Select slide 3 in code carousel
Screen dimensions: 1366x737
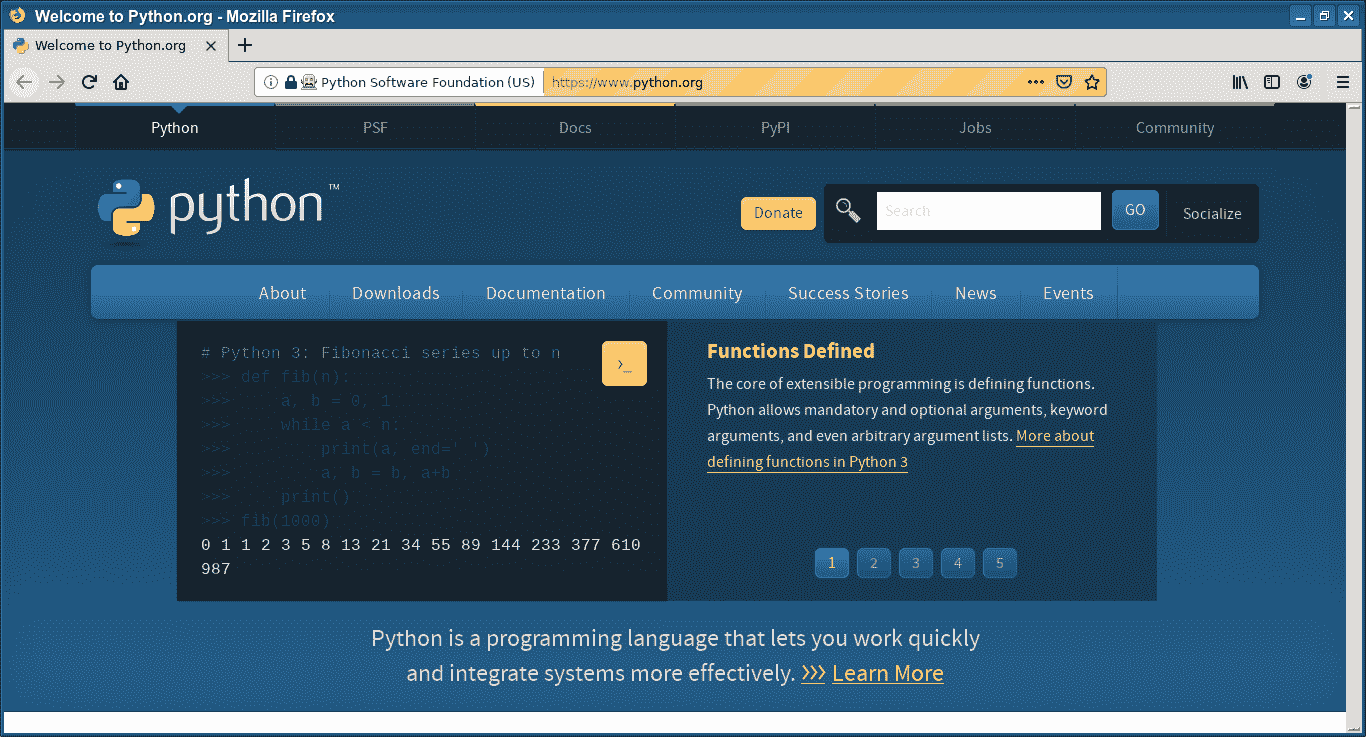coord(915,563)
